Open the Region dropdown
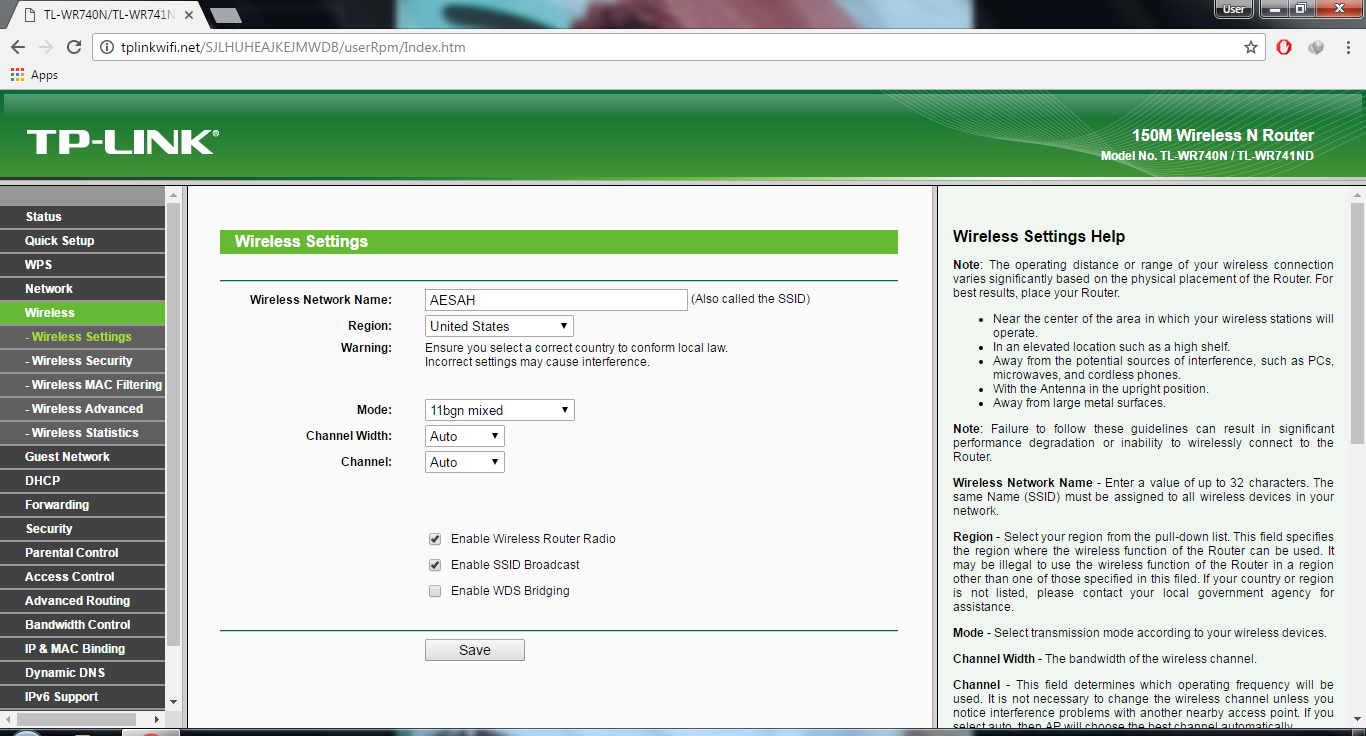1366x736 pixels. point(499,326)
